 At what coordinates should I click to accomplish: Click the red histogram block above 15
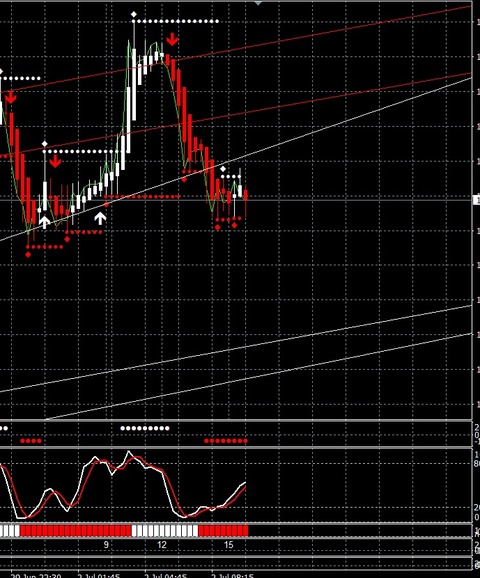(x=223, y=531)
